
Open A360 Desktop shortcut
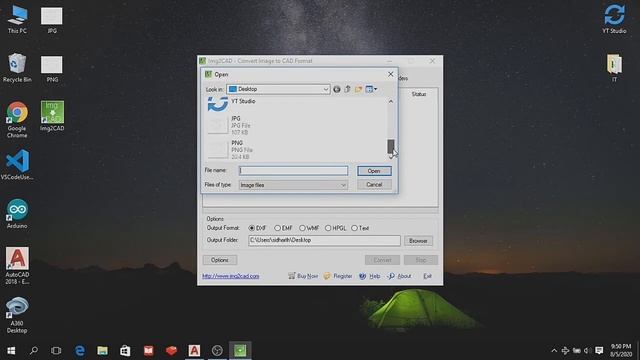tap(17, 315)
